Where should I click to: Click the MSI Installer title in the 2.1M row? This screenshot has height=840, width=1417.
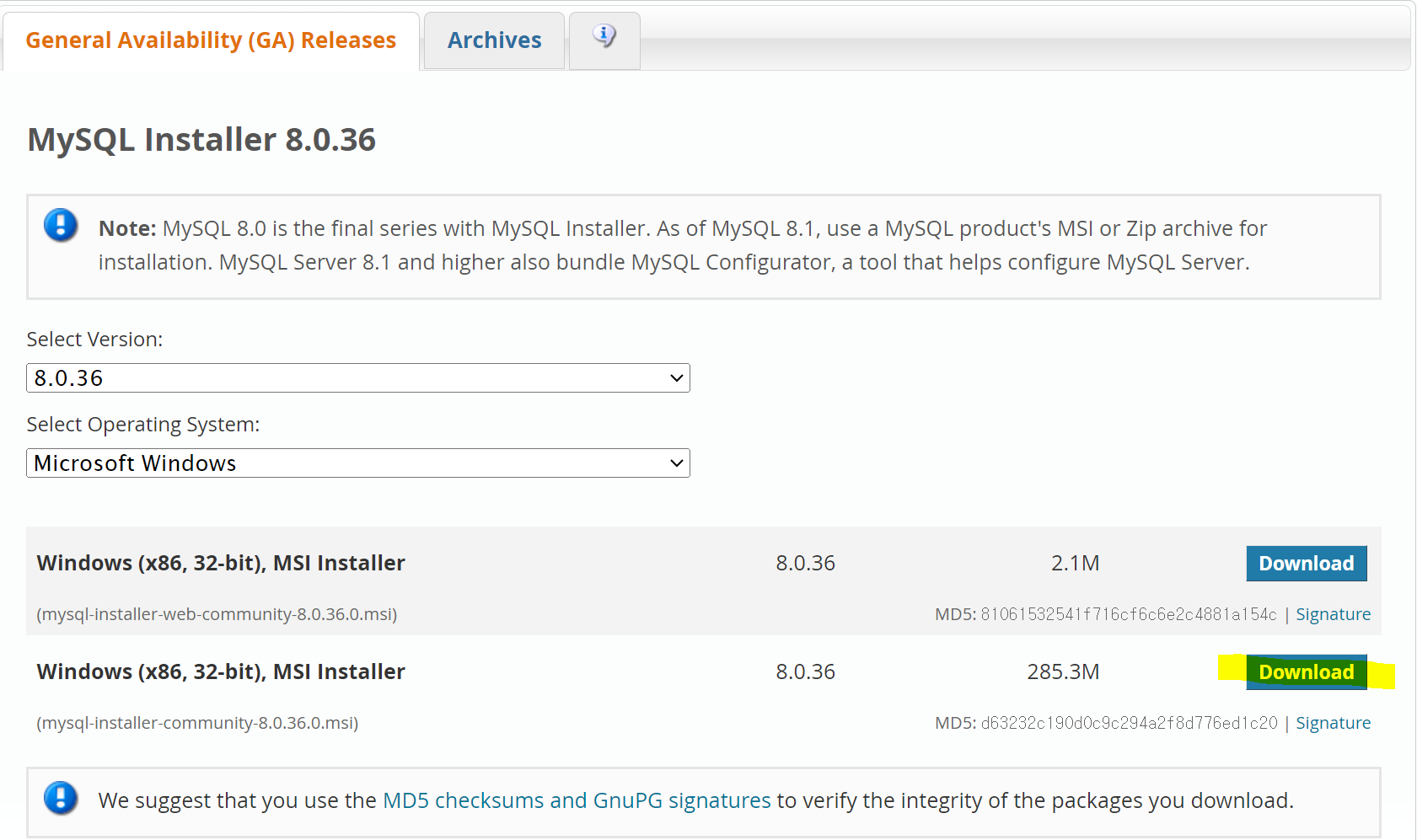coord(221,563)
